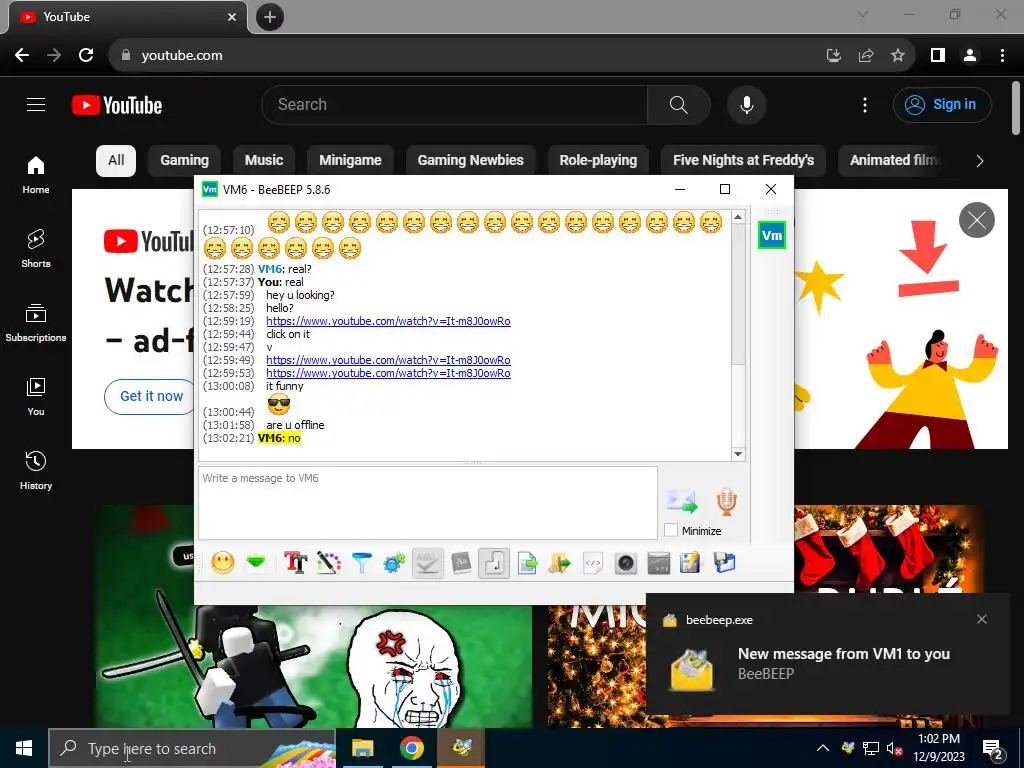Open the YouTube link sent at 12:59:19
This screenshot has height=768, width=1024.
388,321
